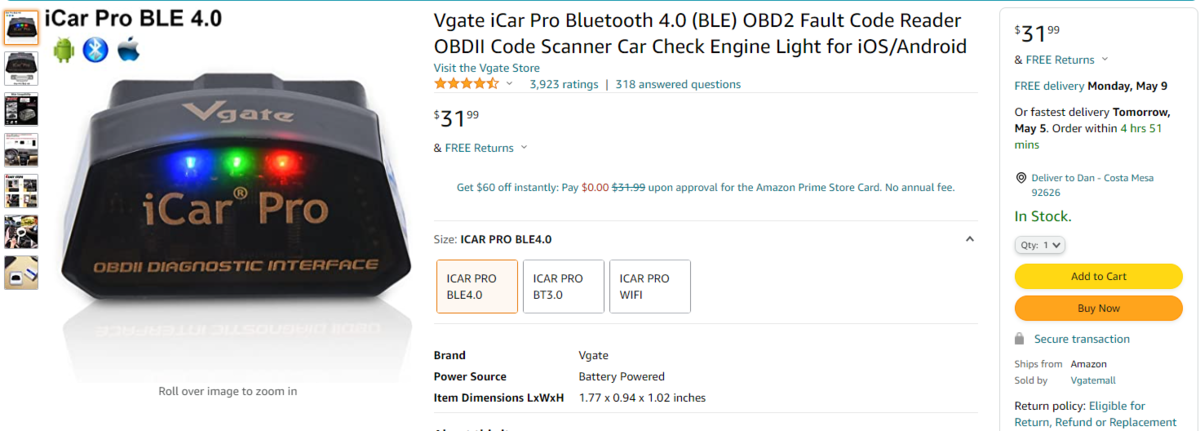Select the second product thumbnail
Image resolution: width=1200 pixels, height=431 pixels.
pyautogui.click(x=21, y=67)
